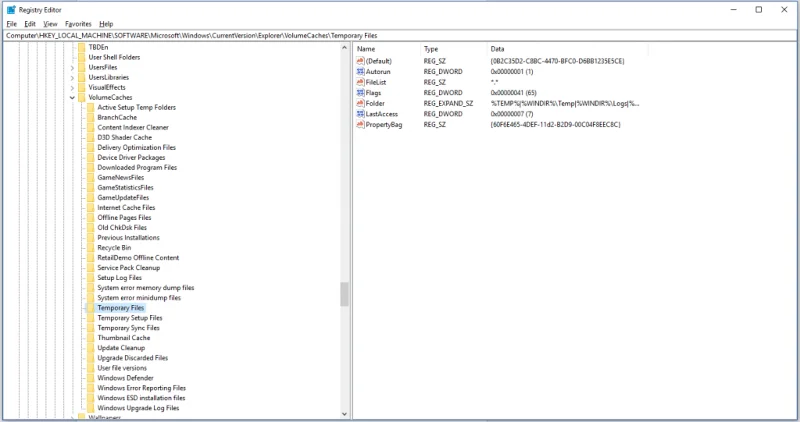The height and width of the screenshot is (422, 800).
Task: Click the User Shell Folders folder icon
Action: [82, 57]
